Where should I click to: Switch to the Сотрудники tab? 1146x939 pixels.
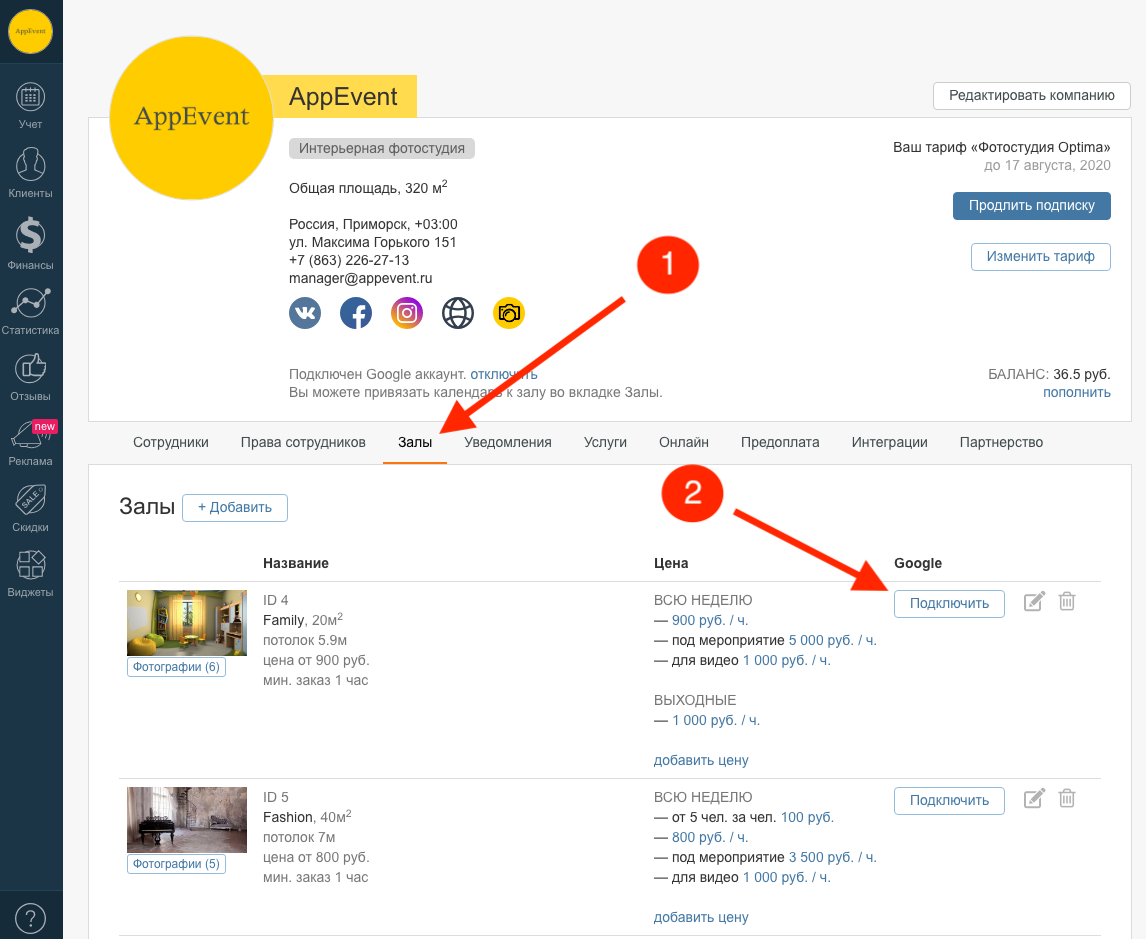170,442
